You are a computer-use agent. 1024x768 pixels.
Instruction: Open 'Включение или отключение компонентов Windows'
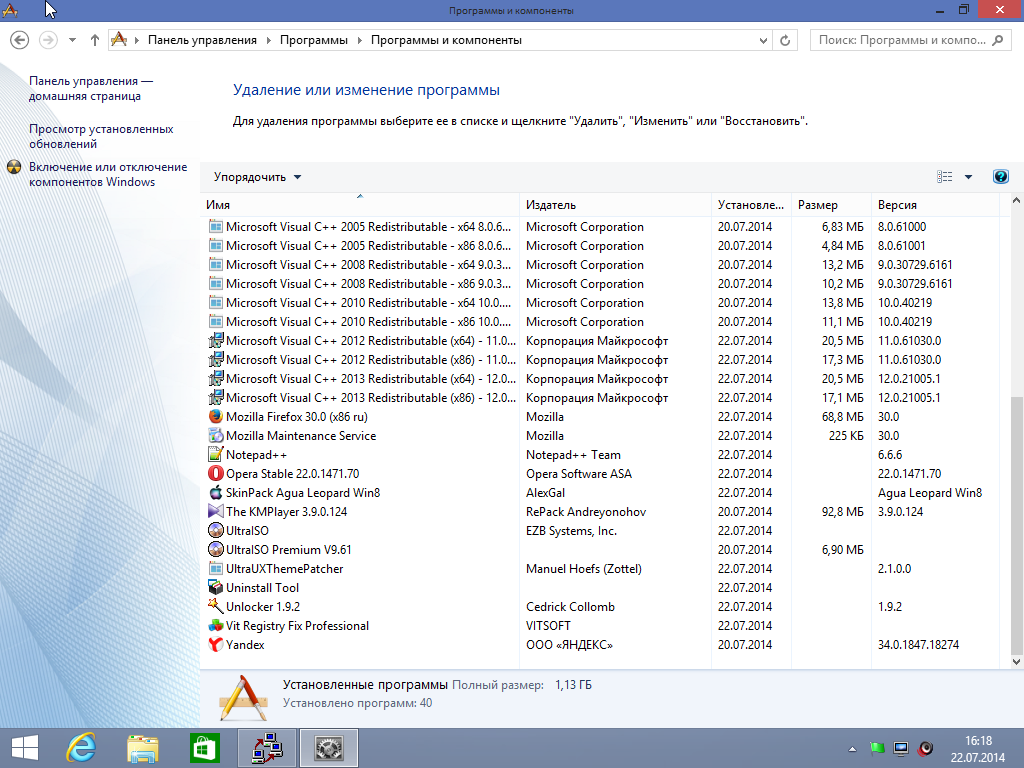click(x=108, y=174)
